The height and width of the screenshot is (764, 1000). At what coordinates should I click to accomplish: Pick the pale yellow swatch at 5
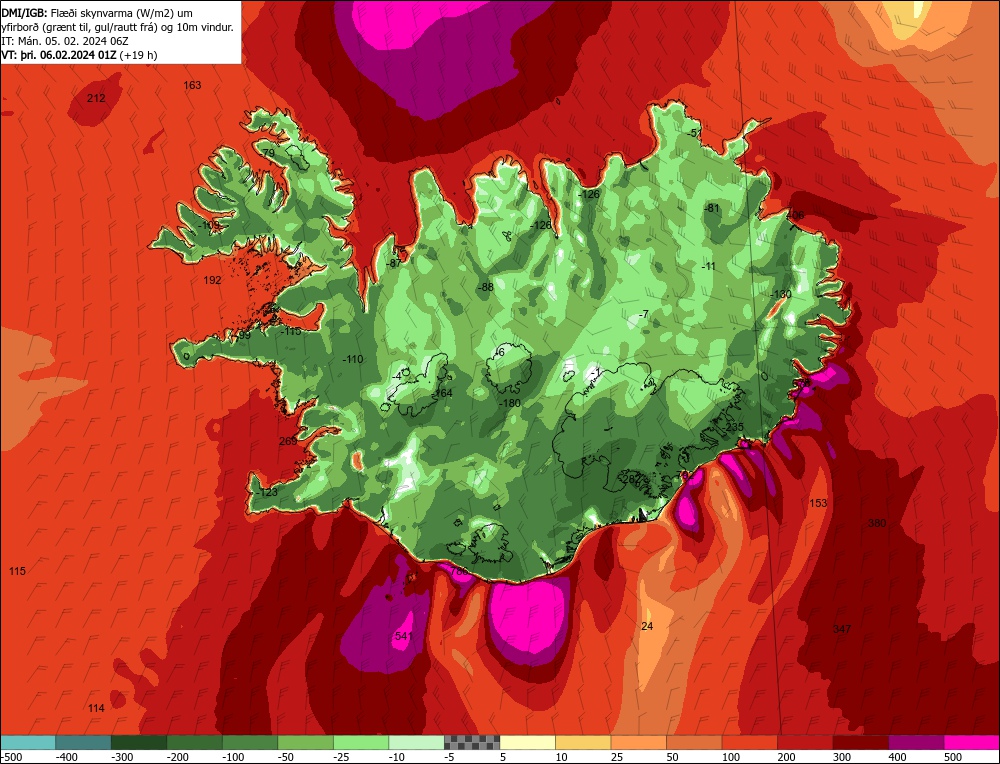[527, 742]
